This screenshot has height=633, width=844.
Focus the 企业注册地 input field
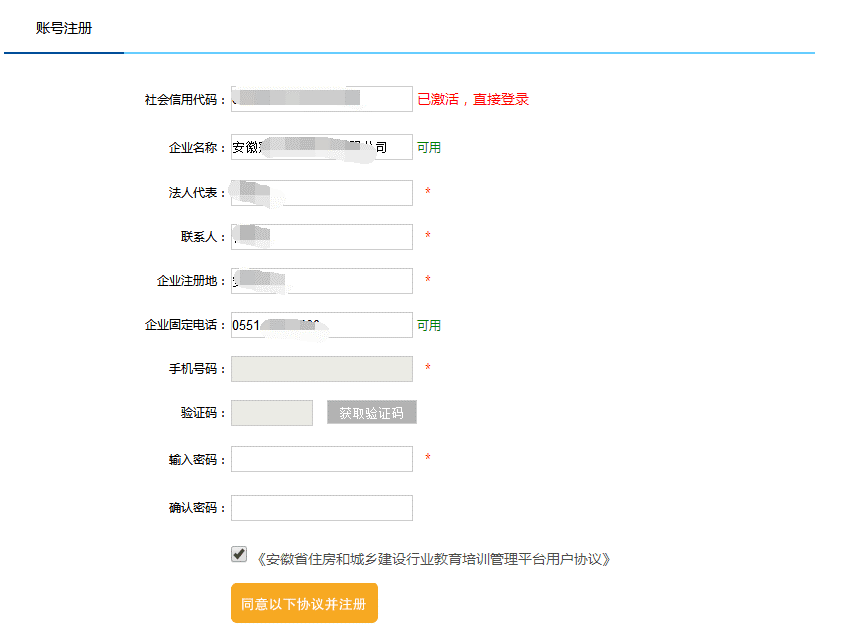pyautogui.click(x=321, y=281)
